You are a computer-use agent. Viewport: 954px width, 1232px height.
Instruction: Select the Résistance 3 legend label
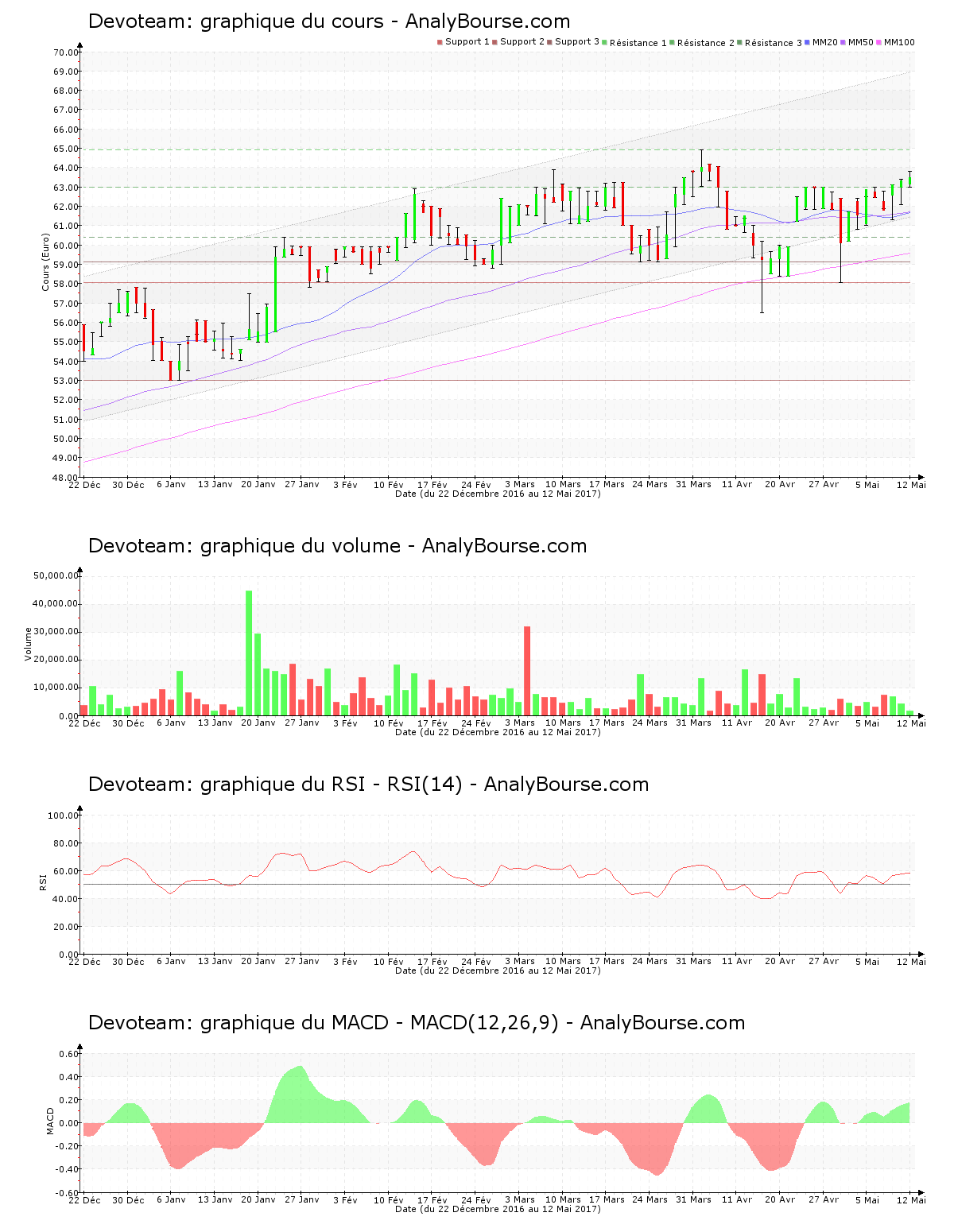[774, 43]
